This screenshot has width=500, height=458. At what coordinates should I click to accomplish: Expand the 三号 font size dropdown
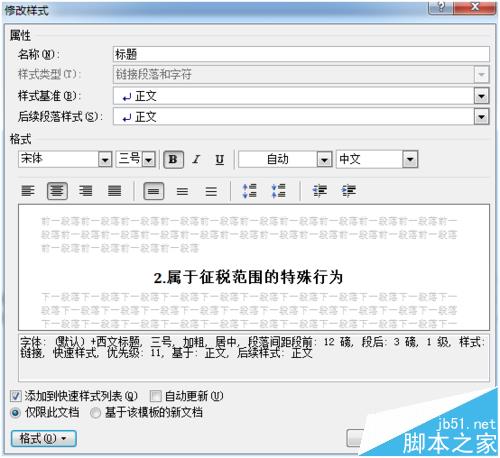pyautogui.click(x=149, y=159)
